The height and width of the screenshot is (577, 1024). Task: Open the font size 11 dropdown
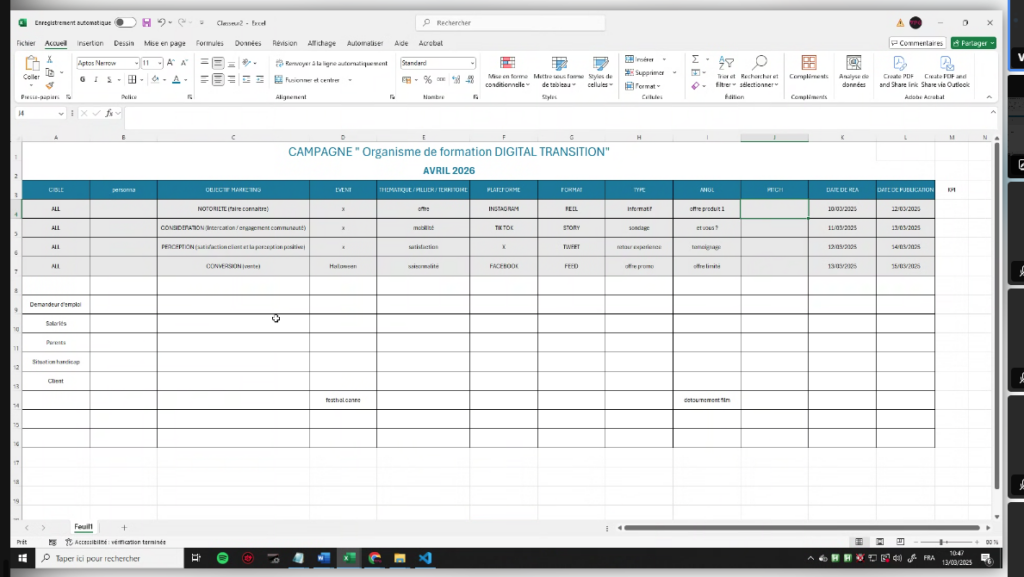coord(159,63)
